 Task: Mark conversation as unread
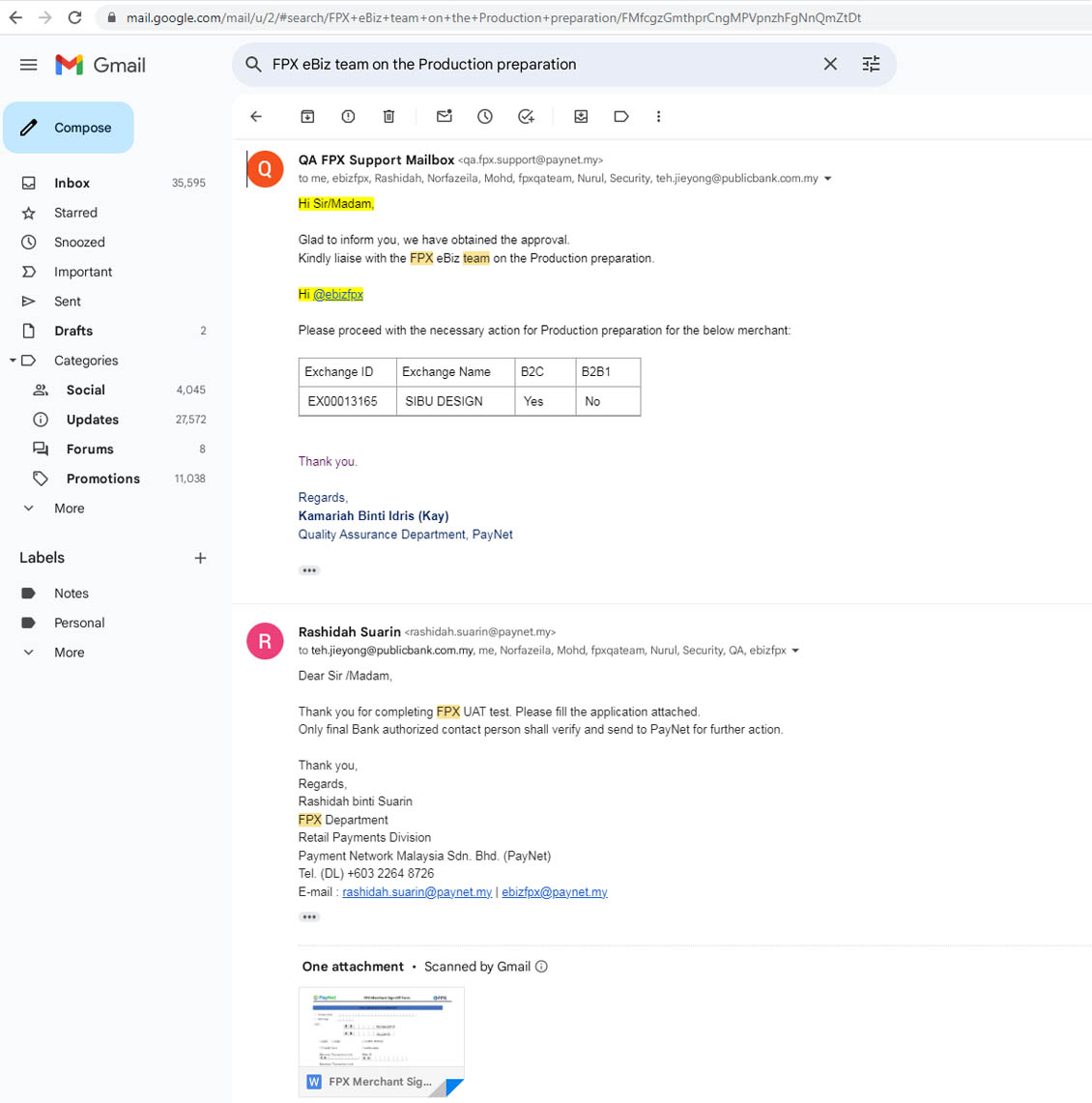444,117
